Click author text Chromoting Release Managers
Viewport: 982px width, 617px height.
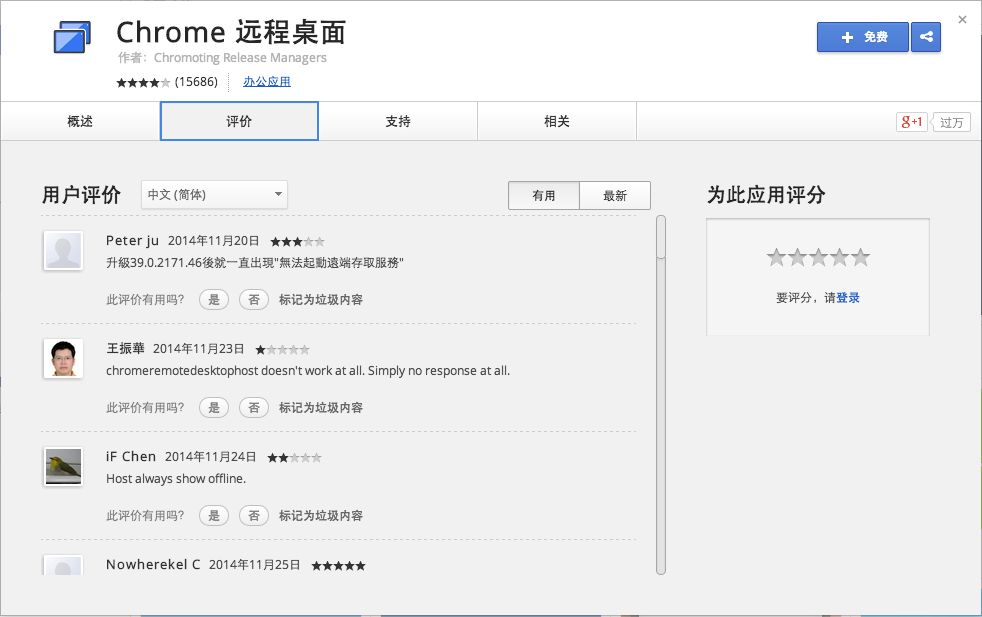click(x=240, y=58)
